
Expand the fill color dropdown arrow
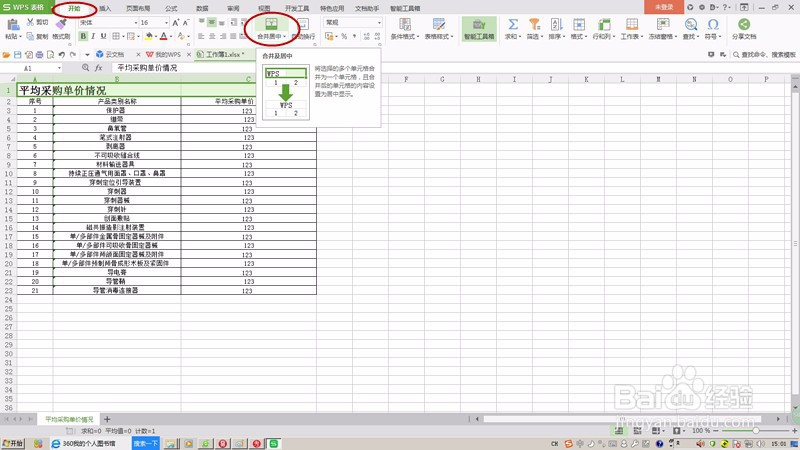click(x=156, y=37)
